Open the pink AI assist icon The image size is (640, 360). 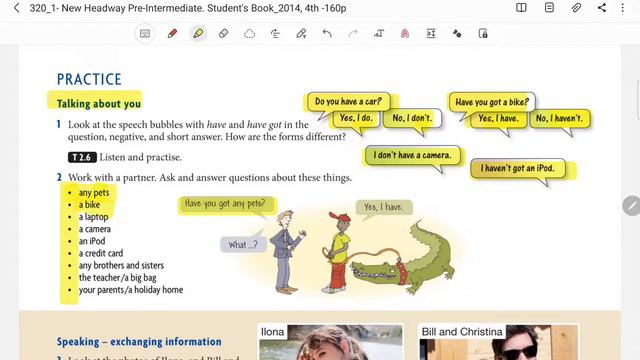point(405,33)
